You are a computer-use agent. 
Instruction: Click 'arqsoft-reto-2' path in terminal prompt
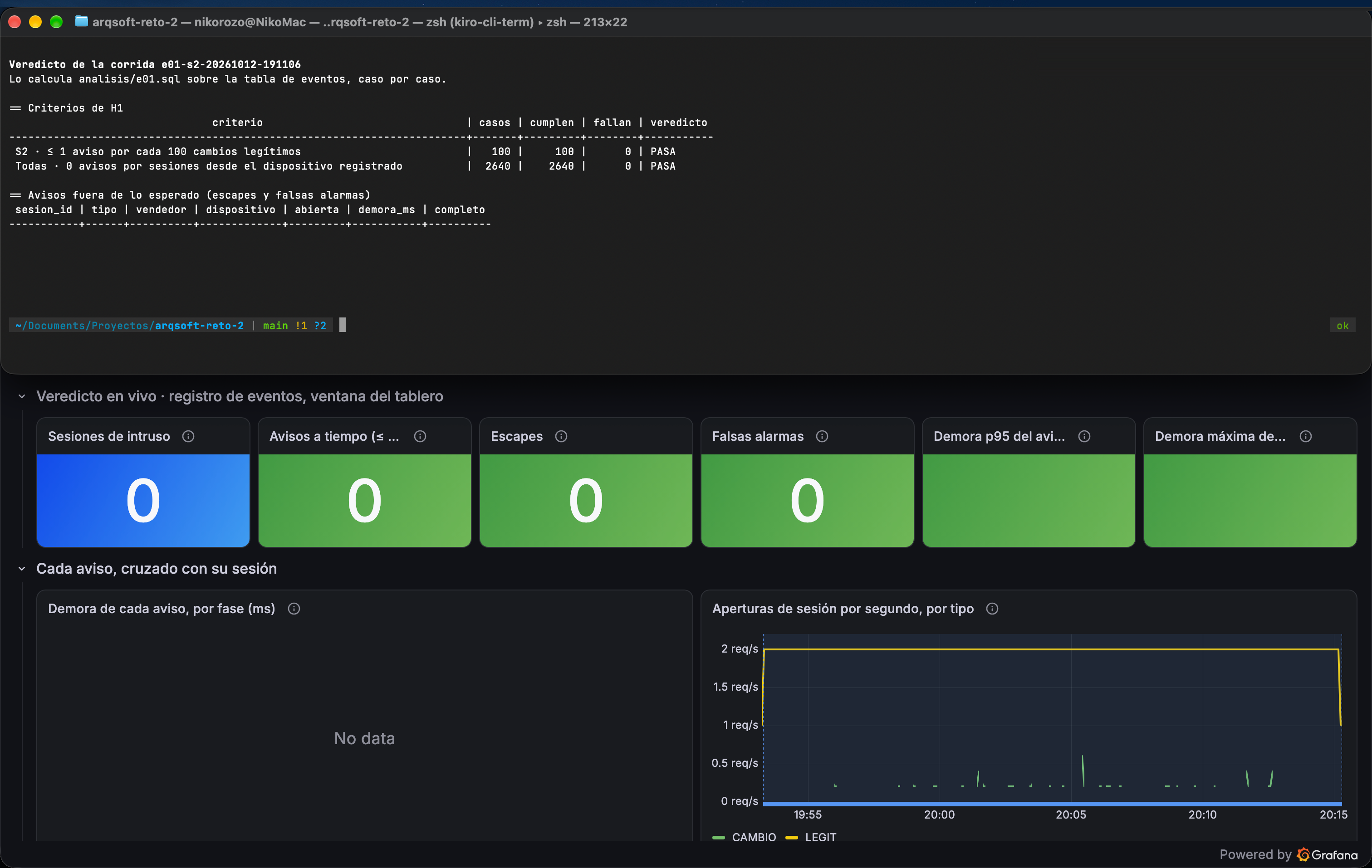(200, 326)
